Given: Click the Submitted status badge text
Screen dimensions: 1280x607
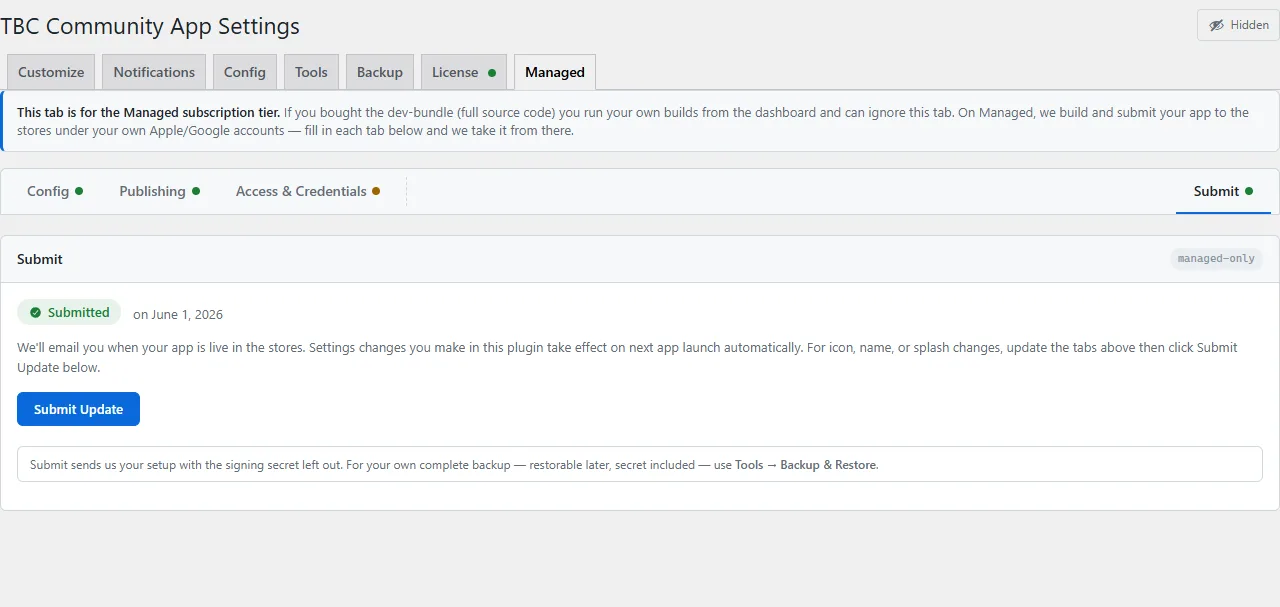Looking at the screenshot, I should [79, 312].
